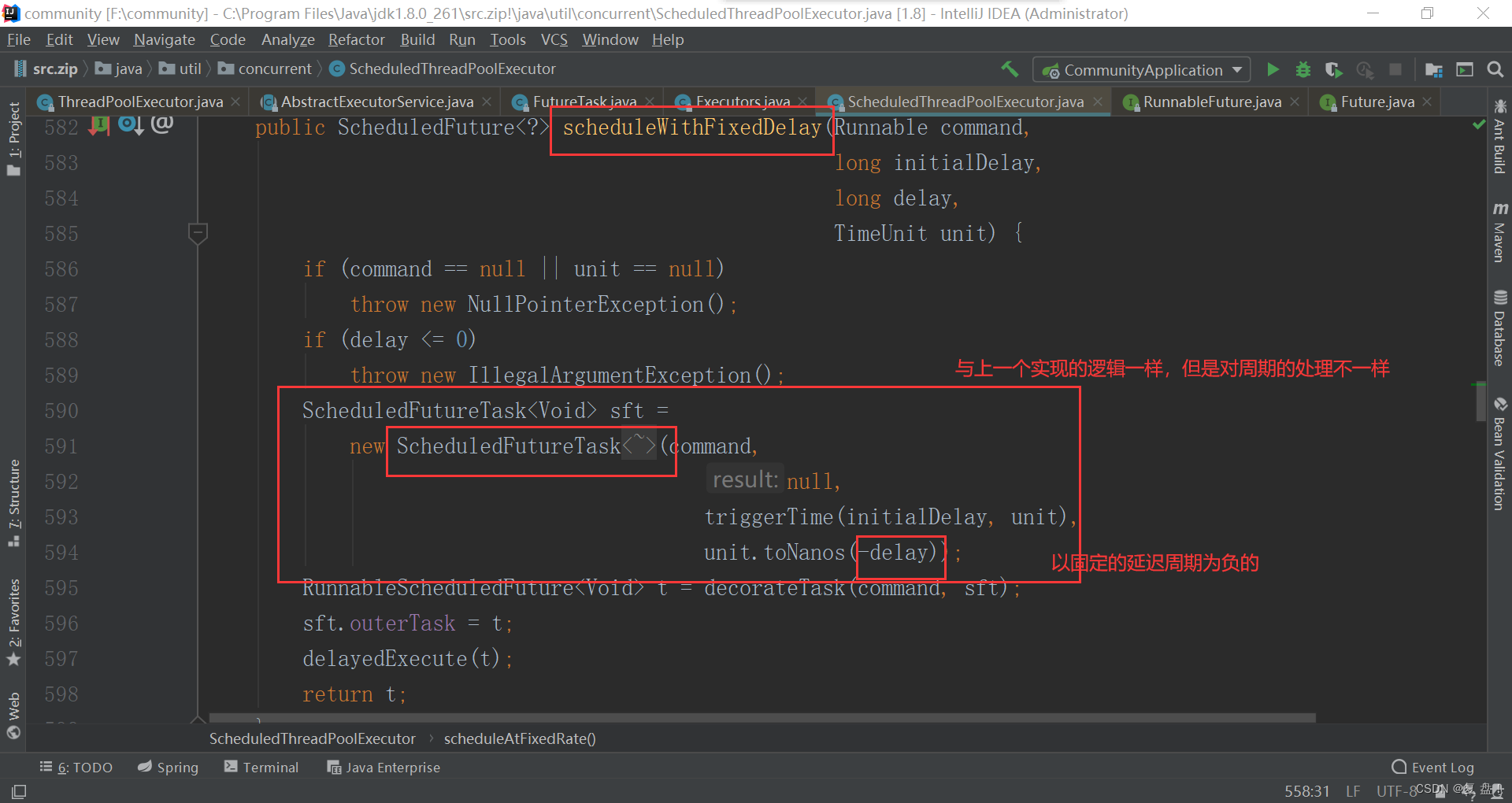This screenshot has width=1512, height=803.
Task: Click outerTask field on line 596
Action: [x=402, y=624]
